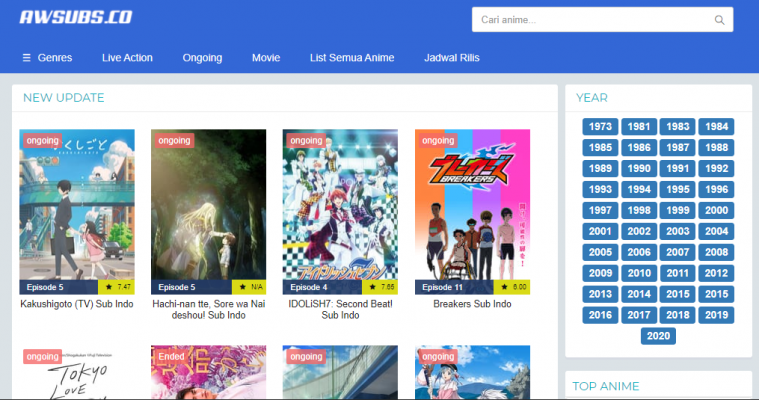
Task: Select year 2001
Action: click(x=600, y=231)
